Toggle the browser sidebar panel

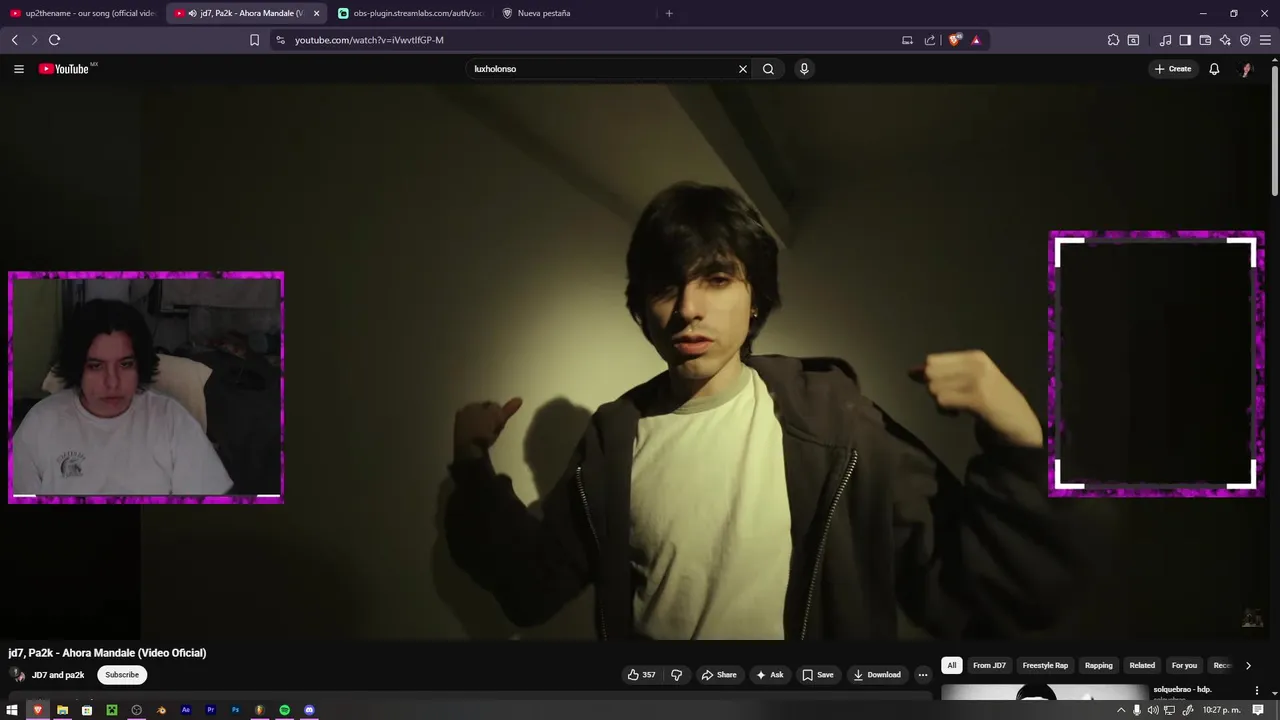point(1185,40)
